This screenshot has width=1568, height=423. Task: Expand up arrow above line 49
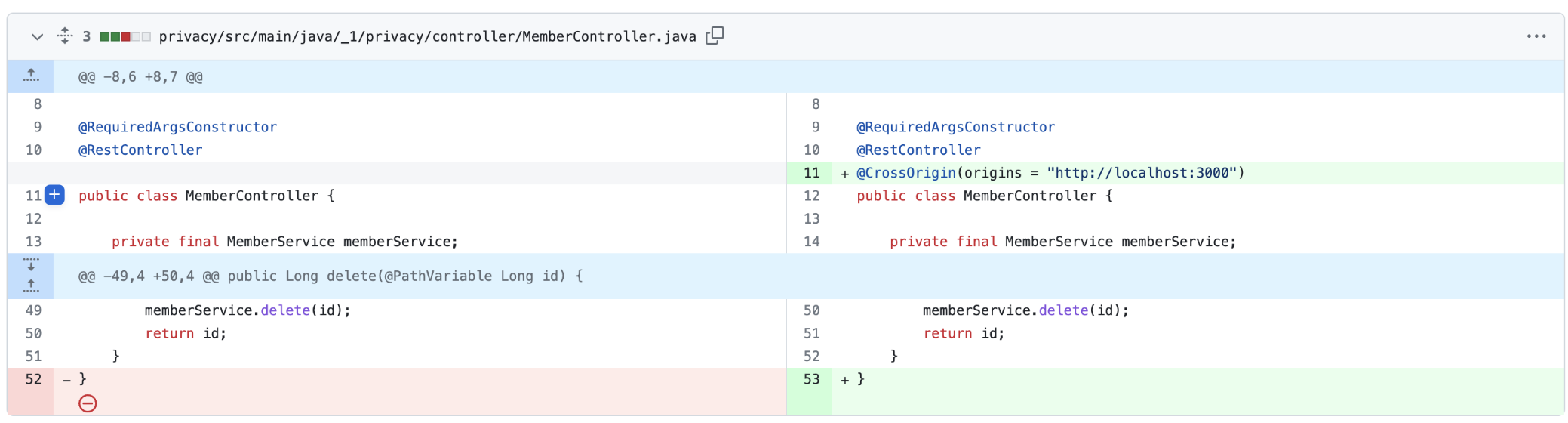[x=31, y=286]
